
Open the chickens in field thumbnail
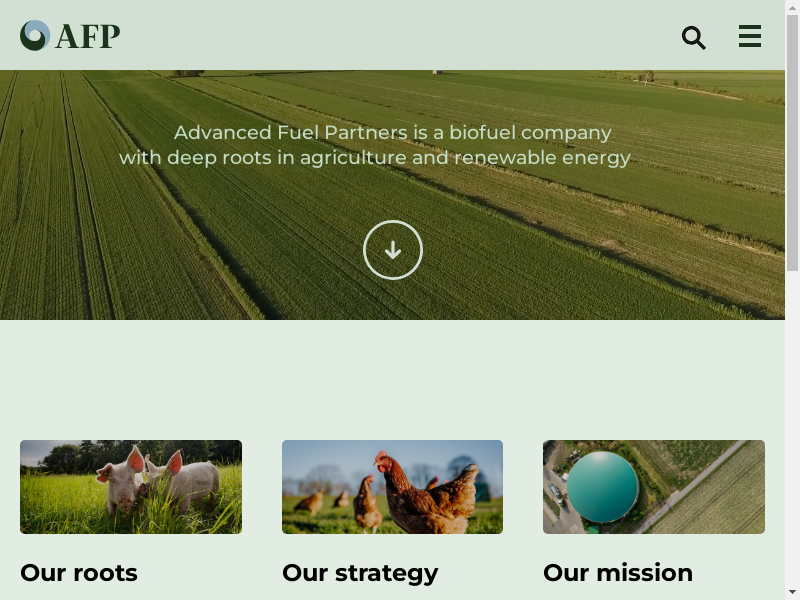(x=392, y=487)
